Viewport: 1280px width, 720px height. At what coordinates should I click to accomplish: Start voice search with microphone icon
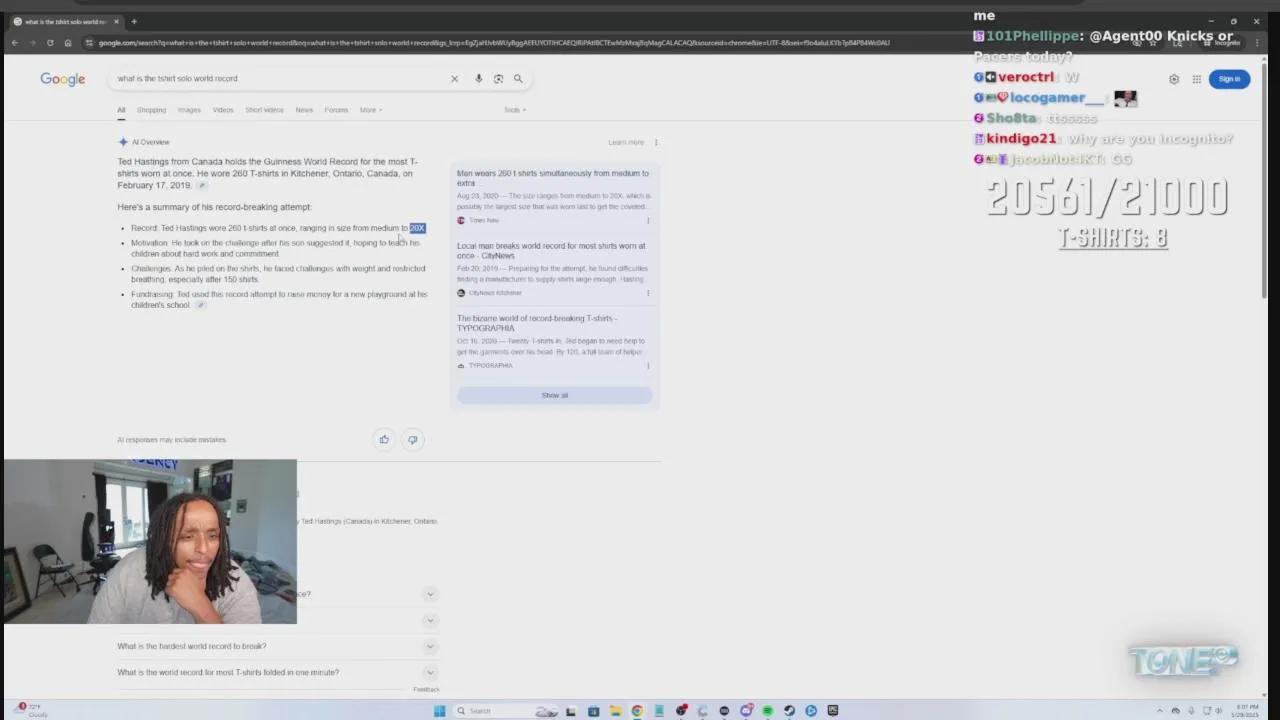tap(478, 79)
